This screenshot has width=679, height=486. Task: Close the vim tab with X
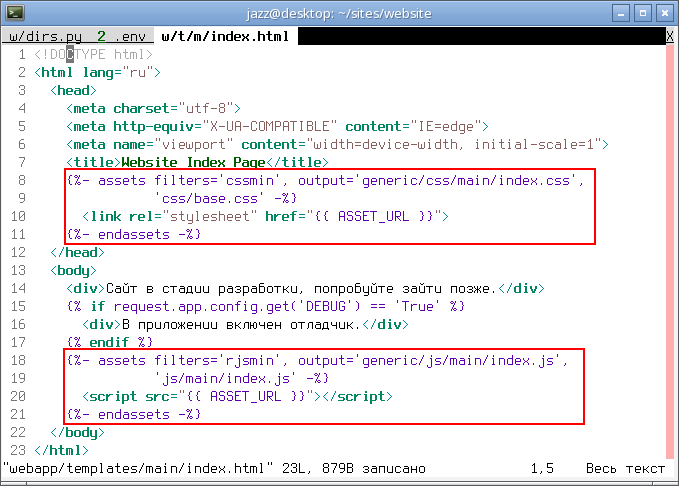point(669,36)
